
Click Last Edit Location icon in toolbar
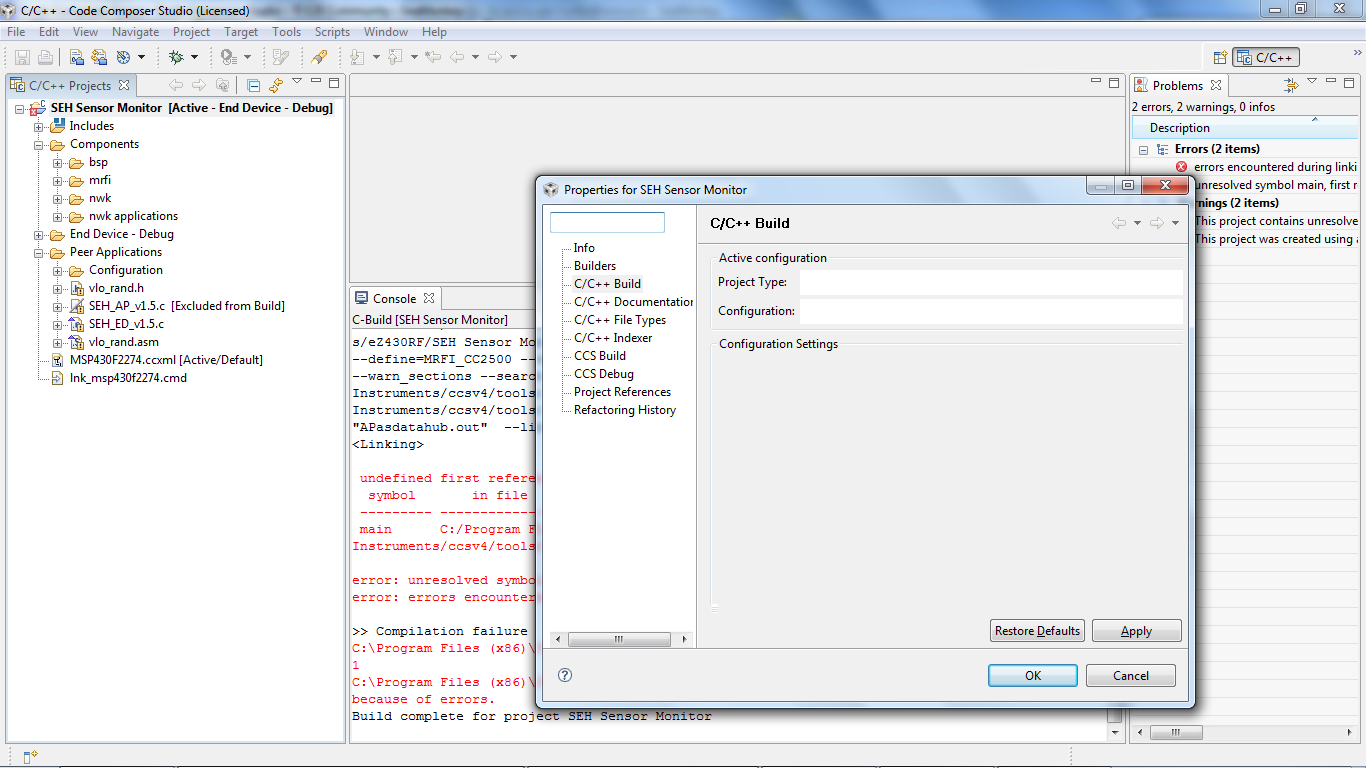click(x=433, y=57)
